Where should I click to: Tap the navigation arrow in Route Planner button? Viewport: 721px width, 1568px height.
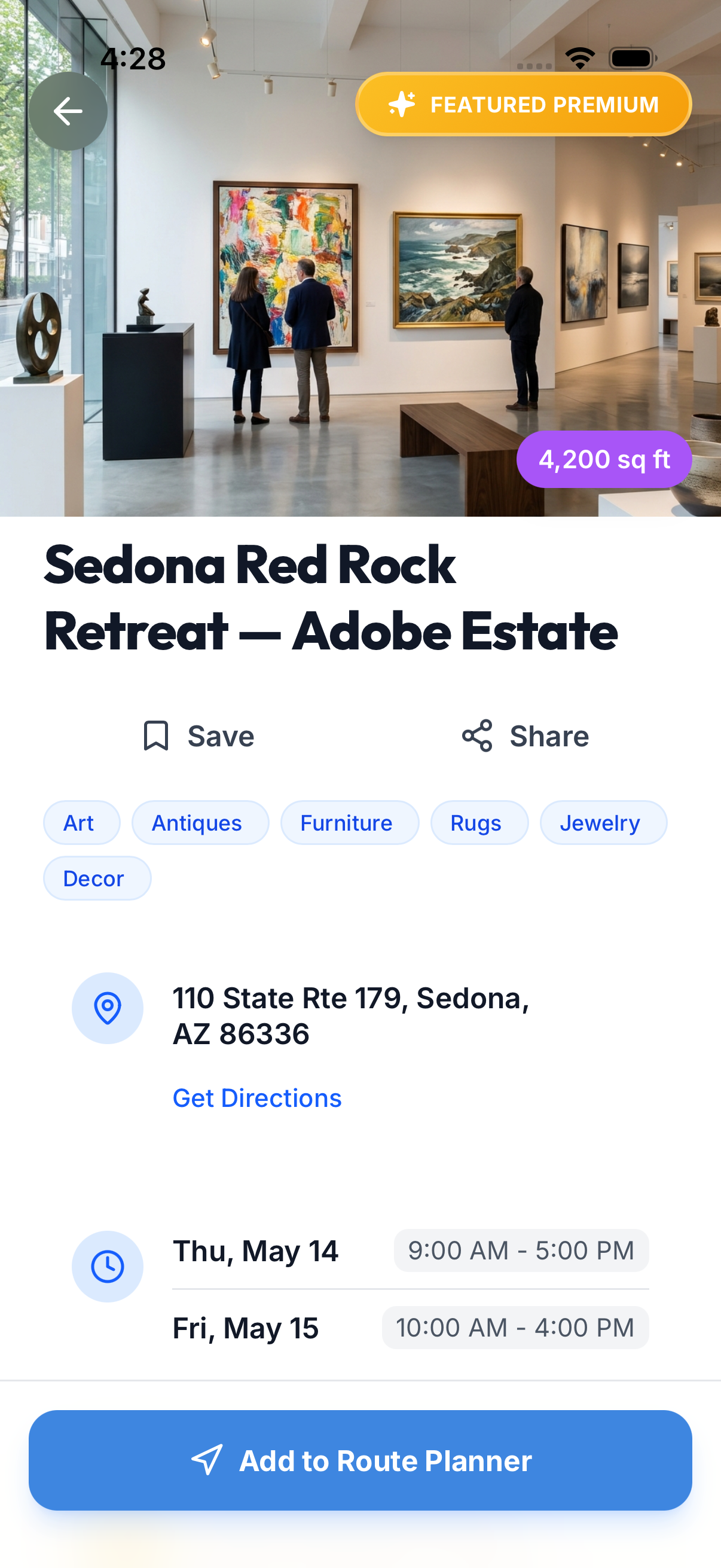click(x=206, y=1461)
